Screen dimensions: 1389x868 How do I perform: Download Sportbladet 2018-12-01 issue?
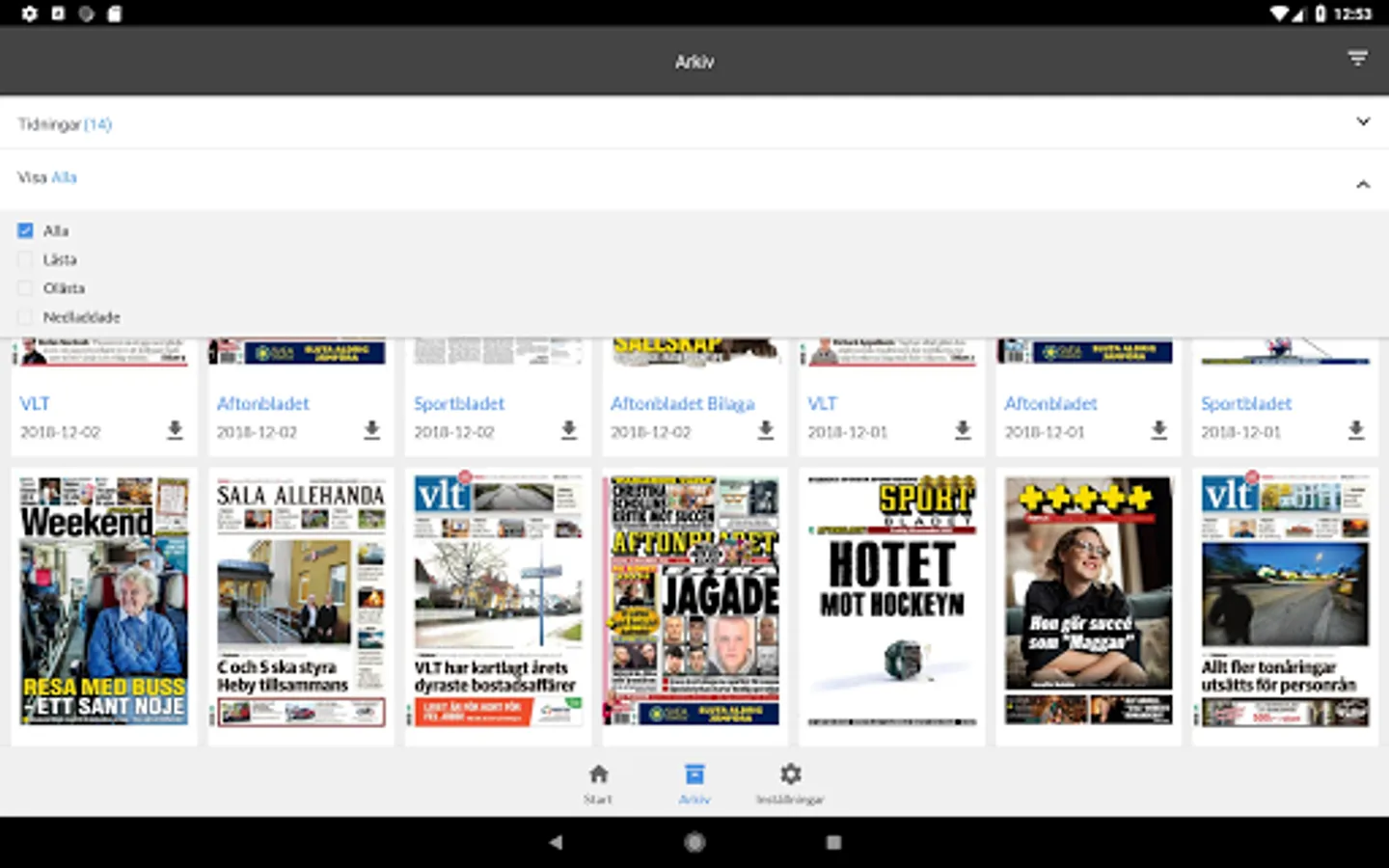pyautogui.click(x=1356, y=430)
